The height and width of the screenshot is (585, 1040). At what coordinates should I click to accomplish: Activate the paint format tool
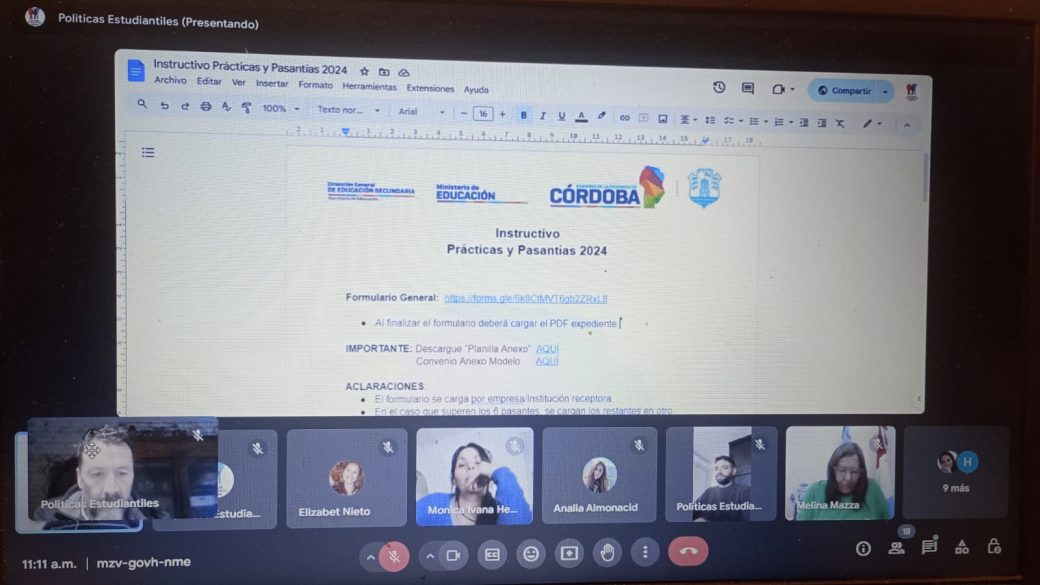pos(246,107)
